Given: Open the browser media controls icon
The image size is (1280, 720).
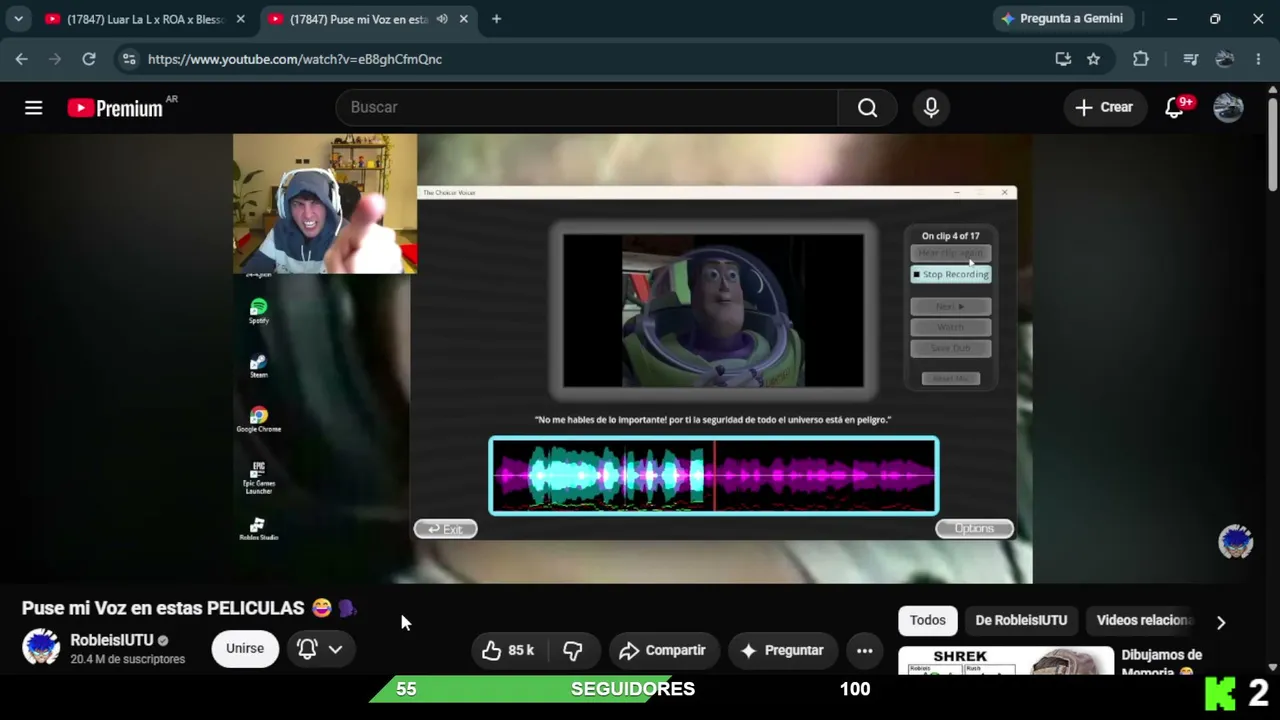Looking at the screenshot, I should tap(1190, 59).
